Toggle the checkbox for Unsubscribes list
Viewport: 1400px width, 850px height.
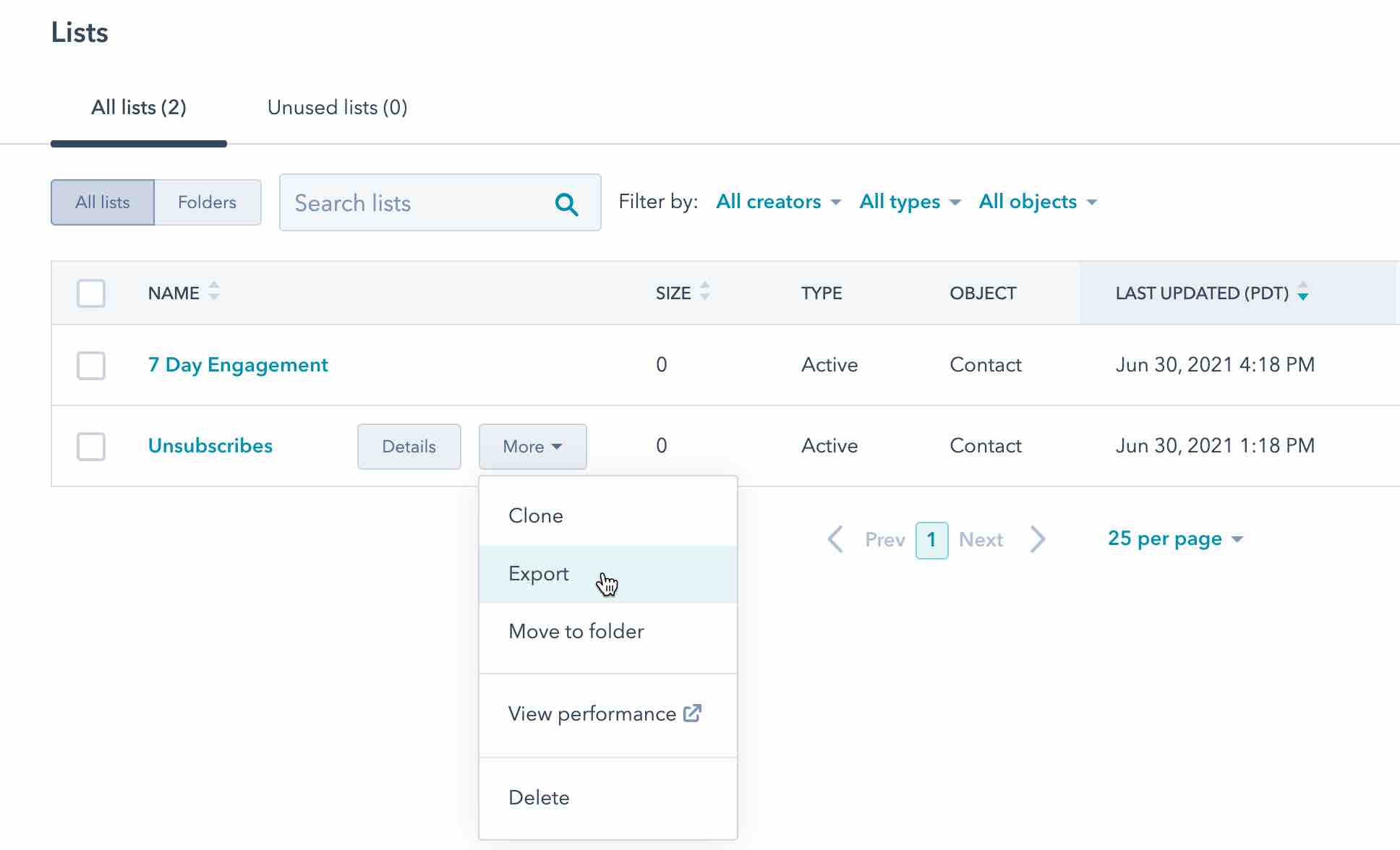click(91, 445)
